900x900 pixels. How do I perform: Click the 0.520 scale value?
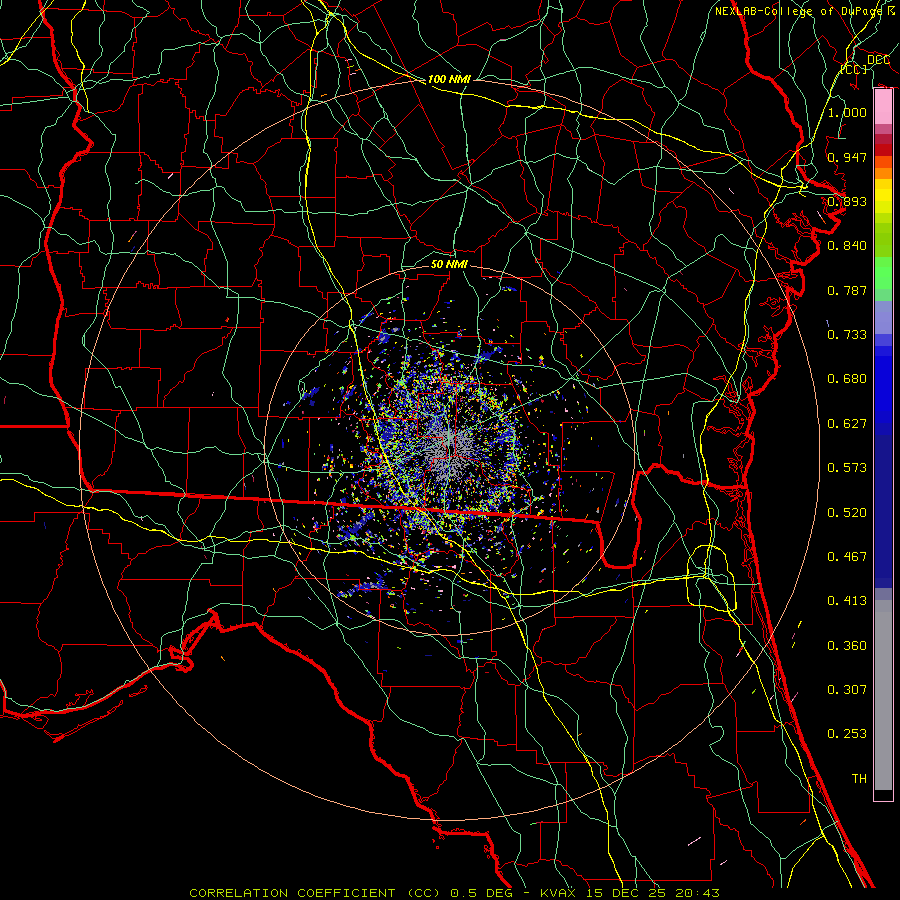pos(847,513)
